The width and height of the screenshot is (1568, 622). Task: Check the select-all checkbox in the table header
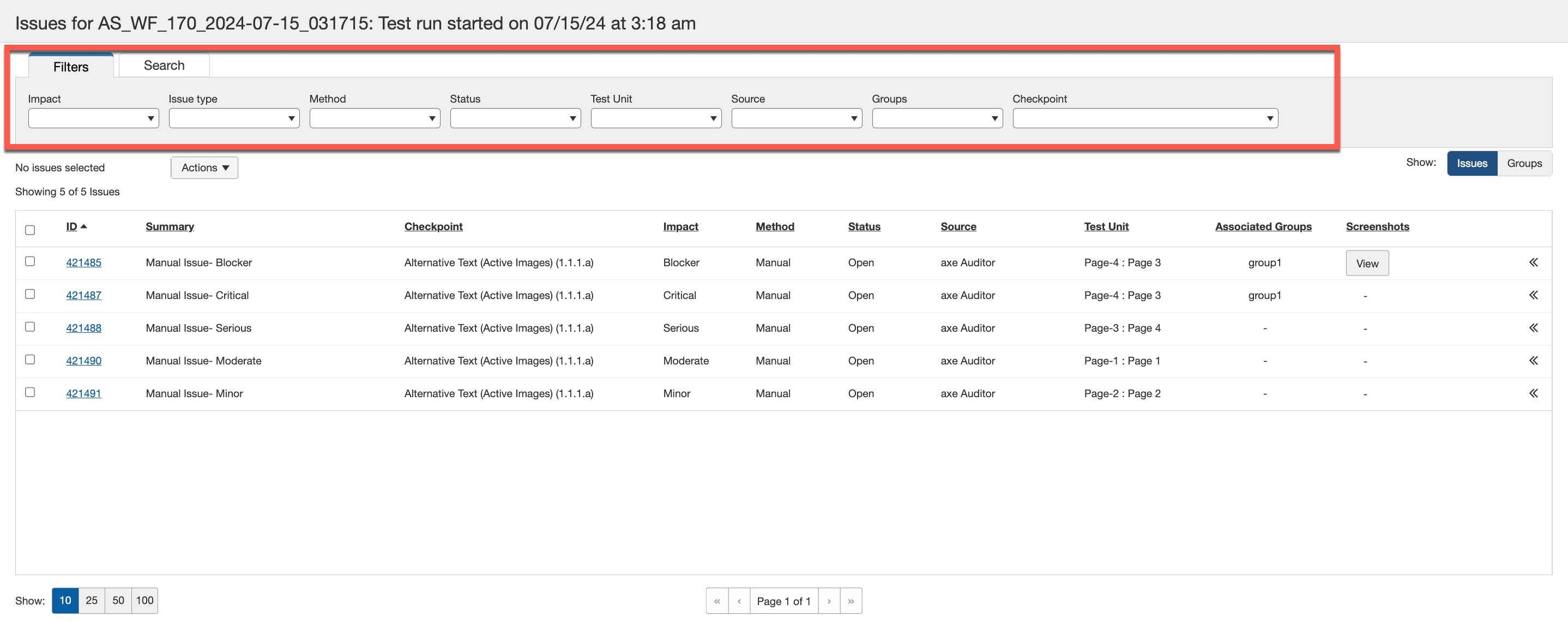tap(30, 230)
